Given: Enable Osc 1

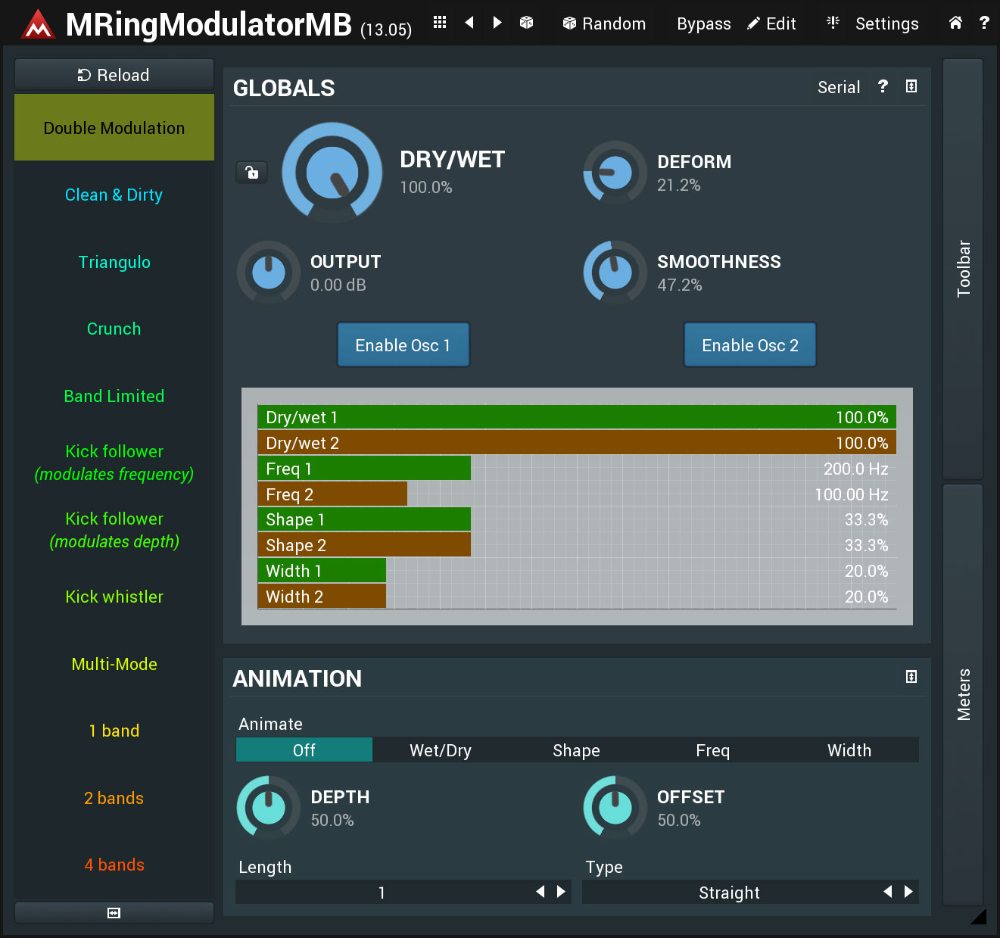Looking at the screenshot, I should [x=403, y=345].
